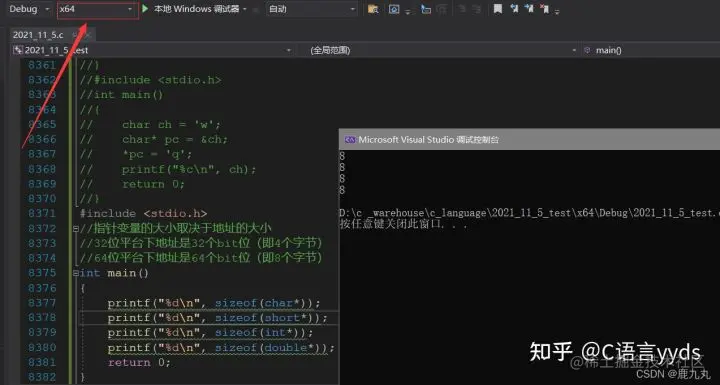Click the console window title icon
Image resolution: width=720 pixels, height=385 pixels.
point(350,140)
